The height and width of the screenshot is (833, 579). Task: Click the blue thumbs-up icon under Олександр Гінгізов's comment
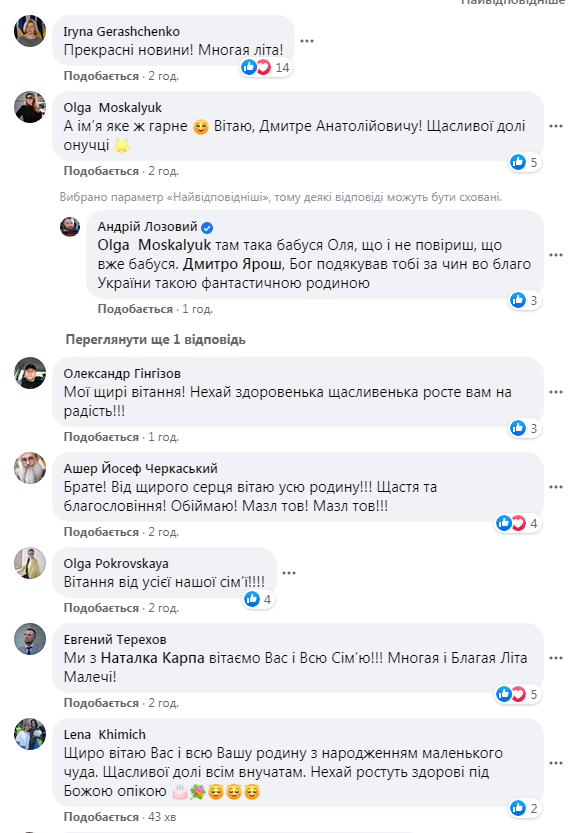point(519,430)
